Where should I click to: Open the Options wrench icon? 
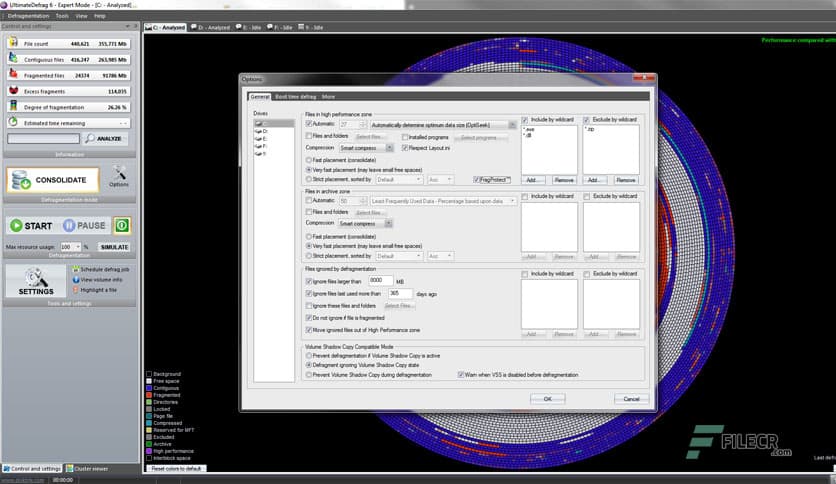119,173
